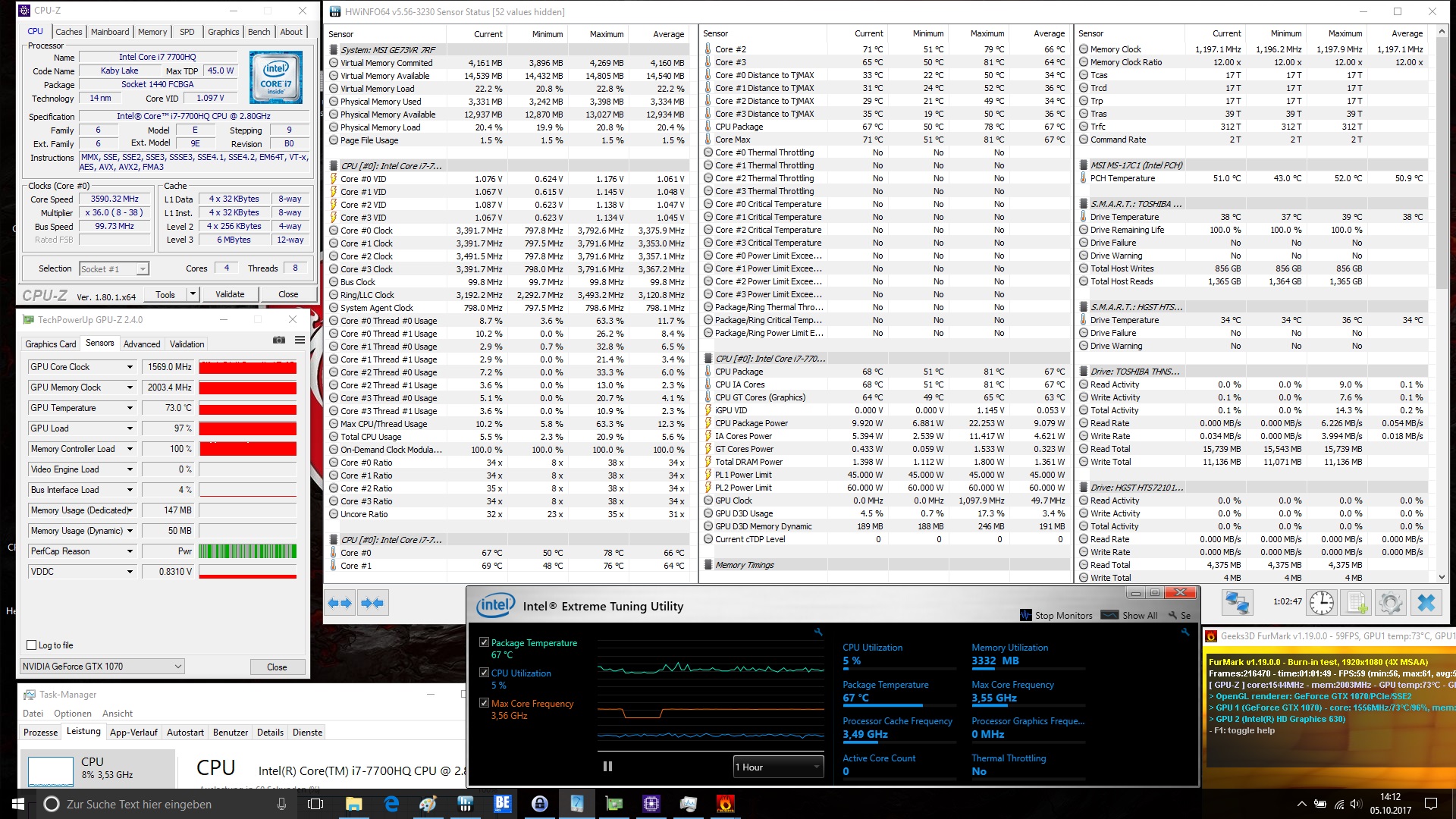
Task: Open File Explorer from taskbar
Action: click(354, 804)
